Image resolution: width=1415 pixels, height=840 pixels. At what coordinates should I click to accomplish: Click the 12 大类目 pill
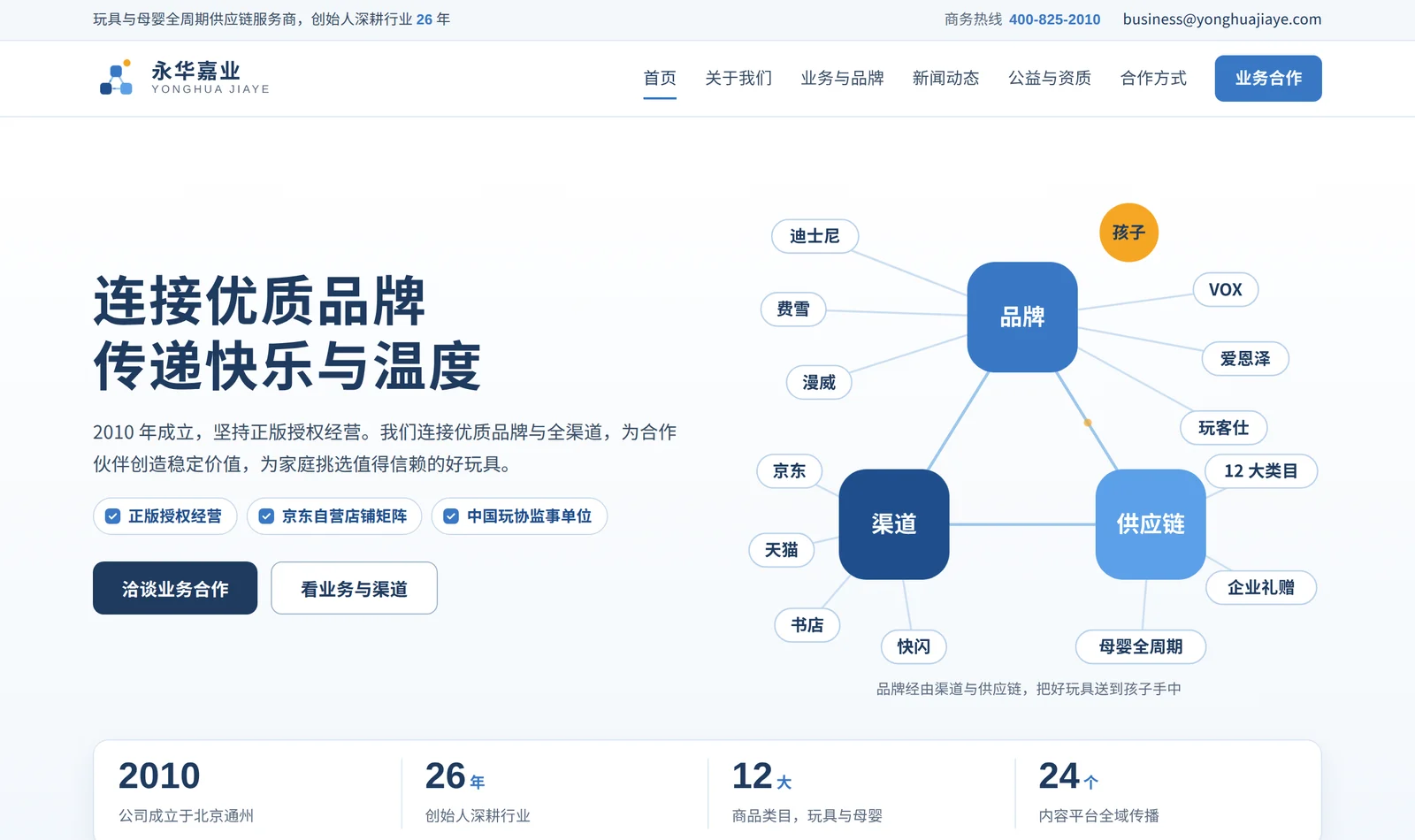(x=1261, y=471)
